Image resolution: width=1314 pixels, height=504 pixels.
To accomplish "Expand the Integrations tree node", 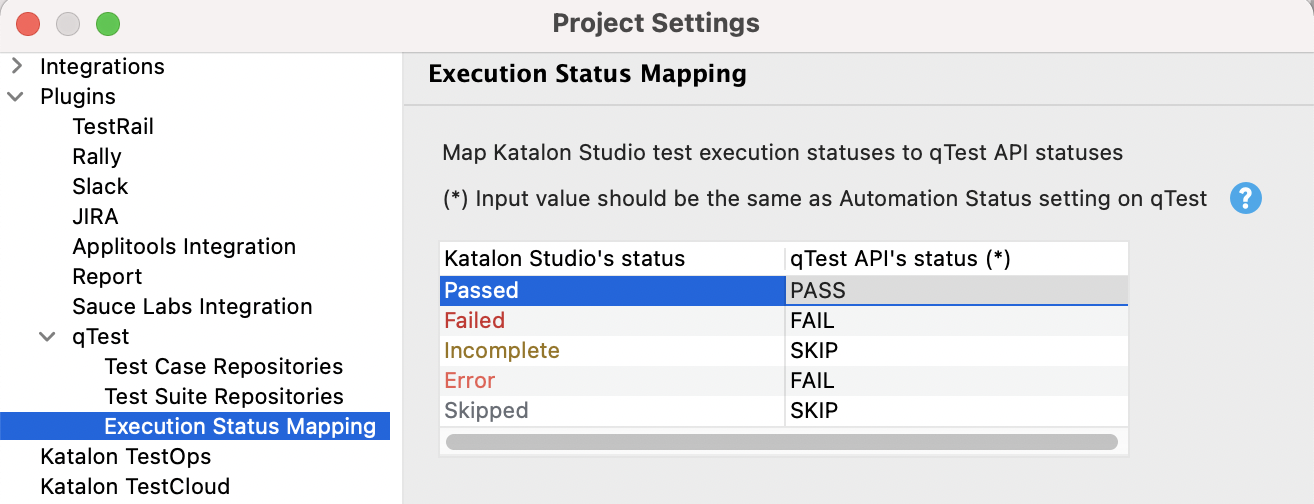I will (x=16, y=67).
